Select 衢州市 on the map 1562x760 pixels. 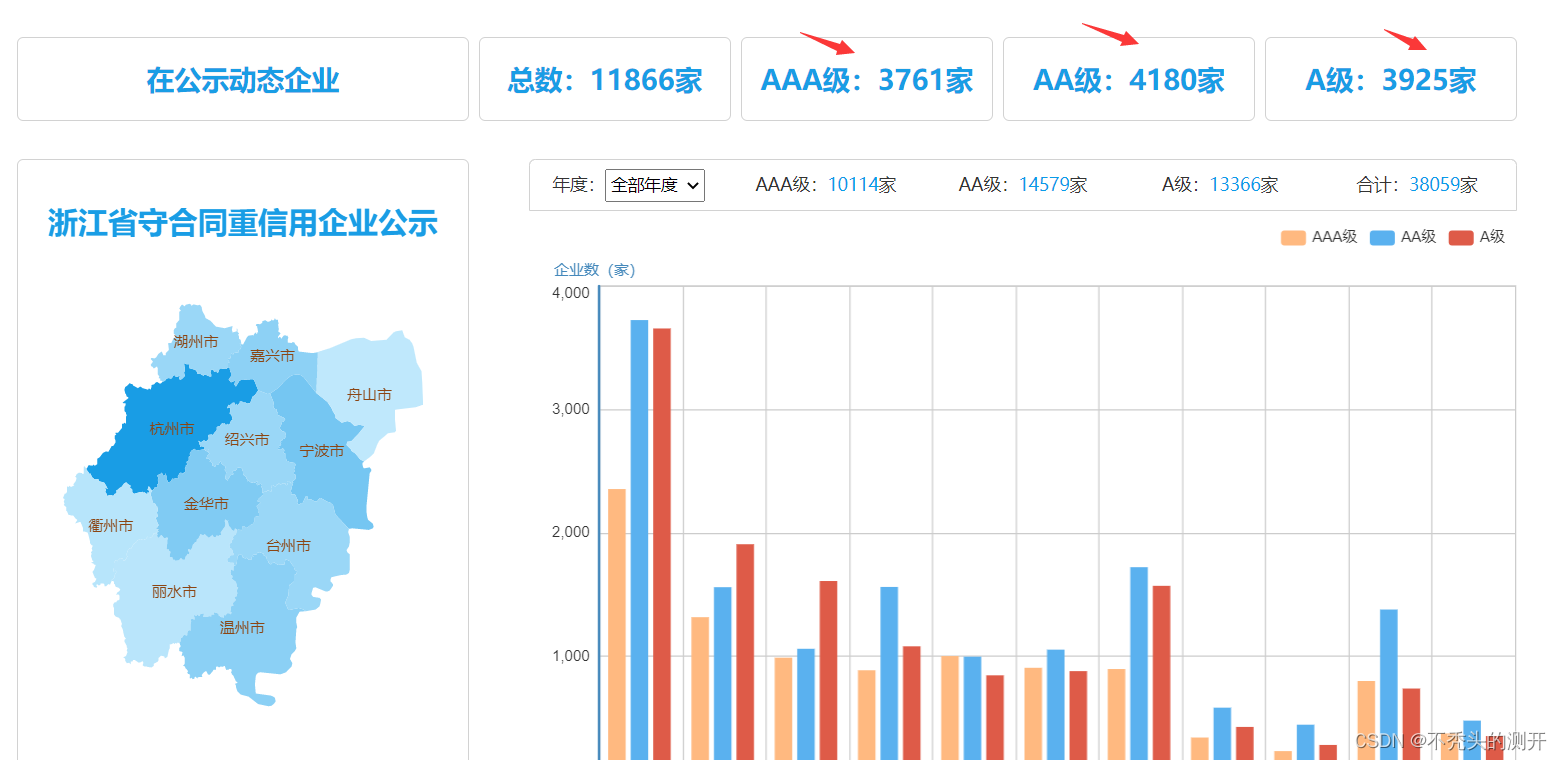pyautogui.click(x=110, y=526)
